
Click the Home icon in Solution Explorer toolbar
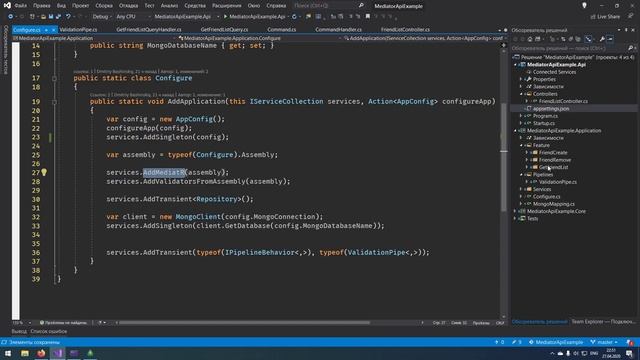coord(530,39)
